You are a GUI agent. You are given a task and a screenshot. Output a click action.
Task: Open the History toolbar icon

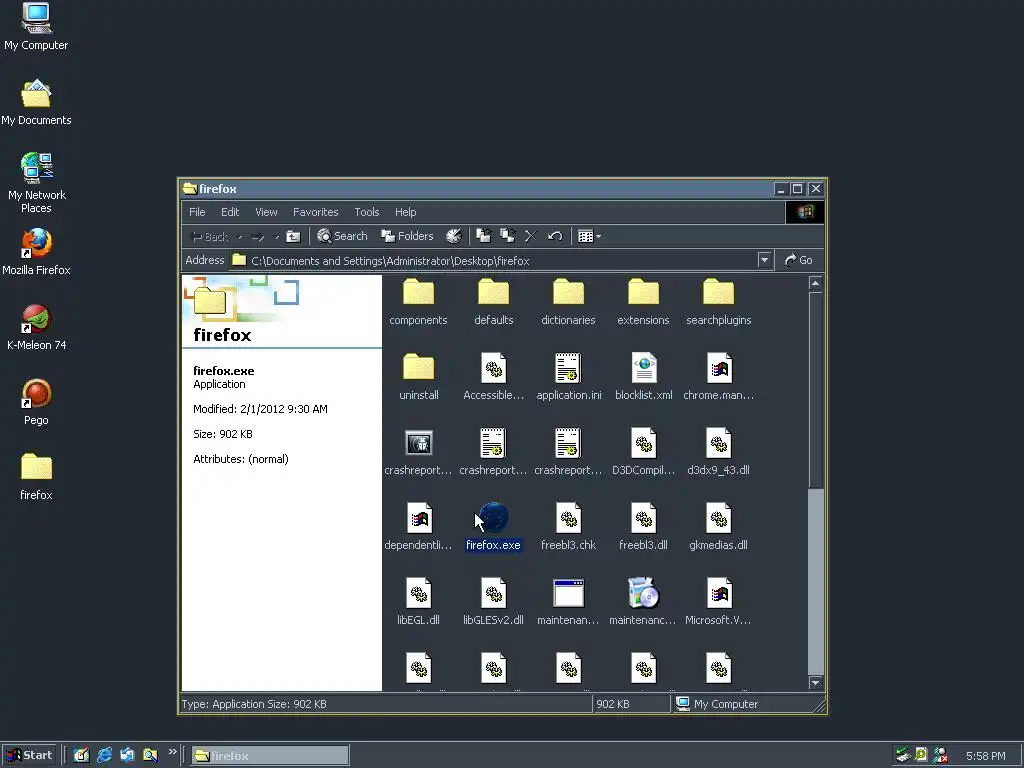(x=453, y=236)
